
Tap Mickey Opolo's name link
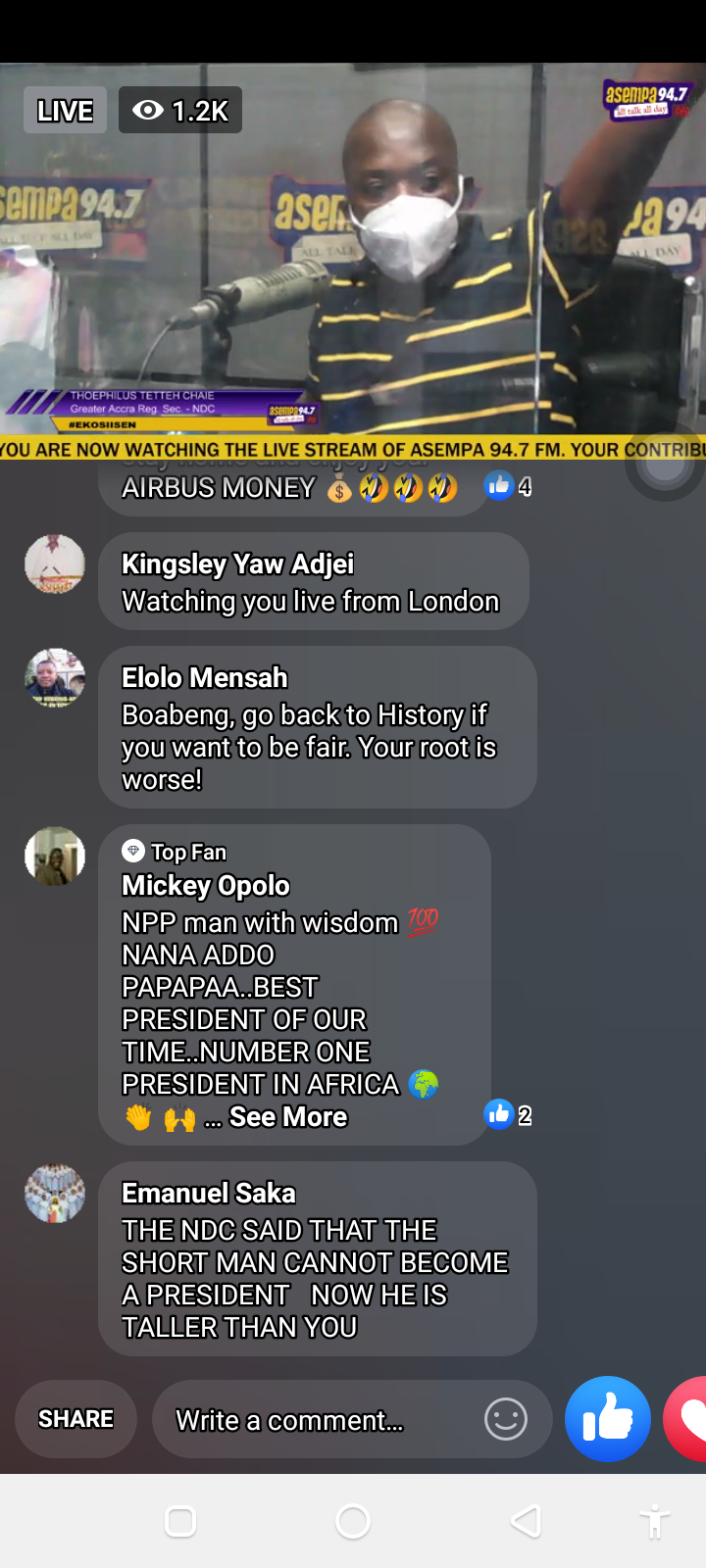click(x=206, y=886)
